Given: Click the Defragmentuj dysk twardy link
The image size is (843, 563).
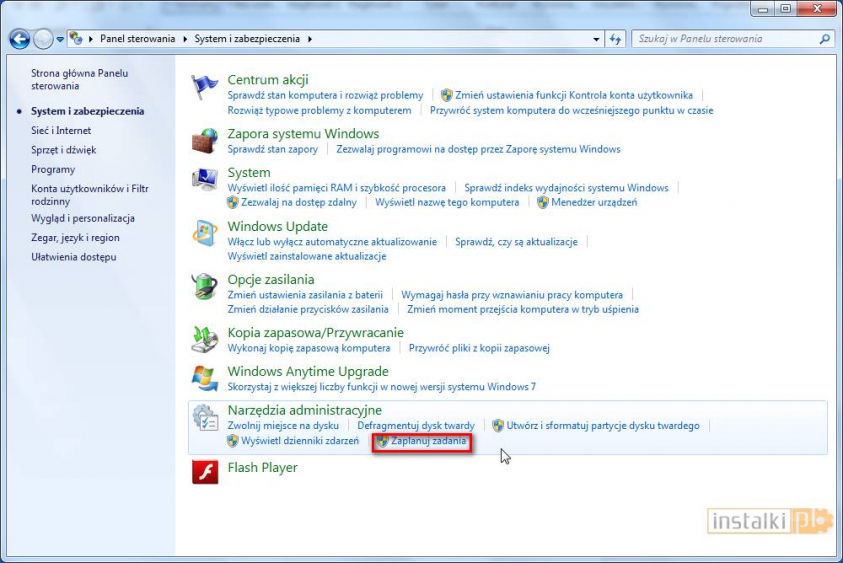Looking at the screenshot, I should tap(416, 426).
